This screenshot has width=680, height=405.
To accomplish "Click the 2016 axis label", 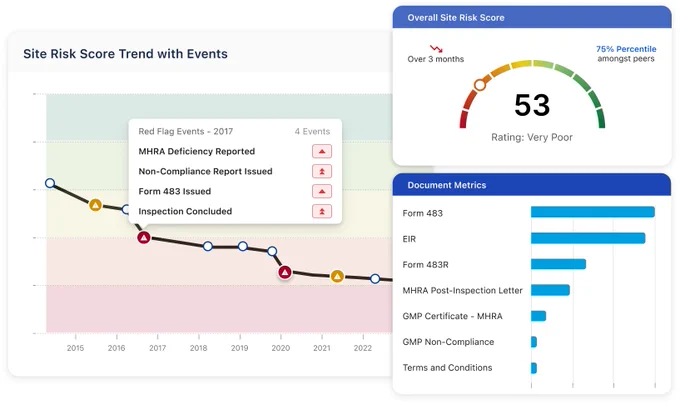I will tap(116, 348).
